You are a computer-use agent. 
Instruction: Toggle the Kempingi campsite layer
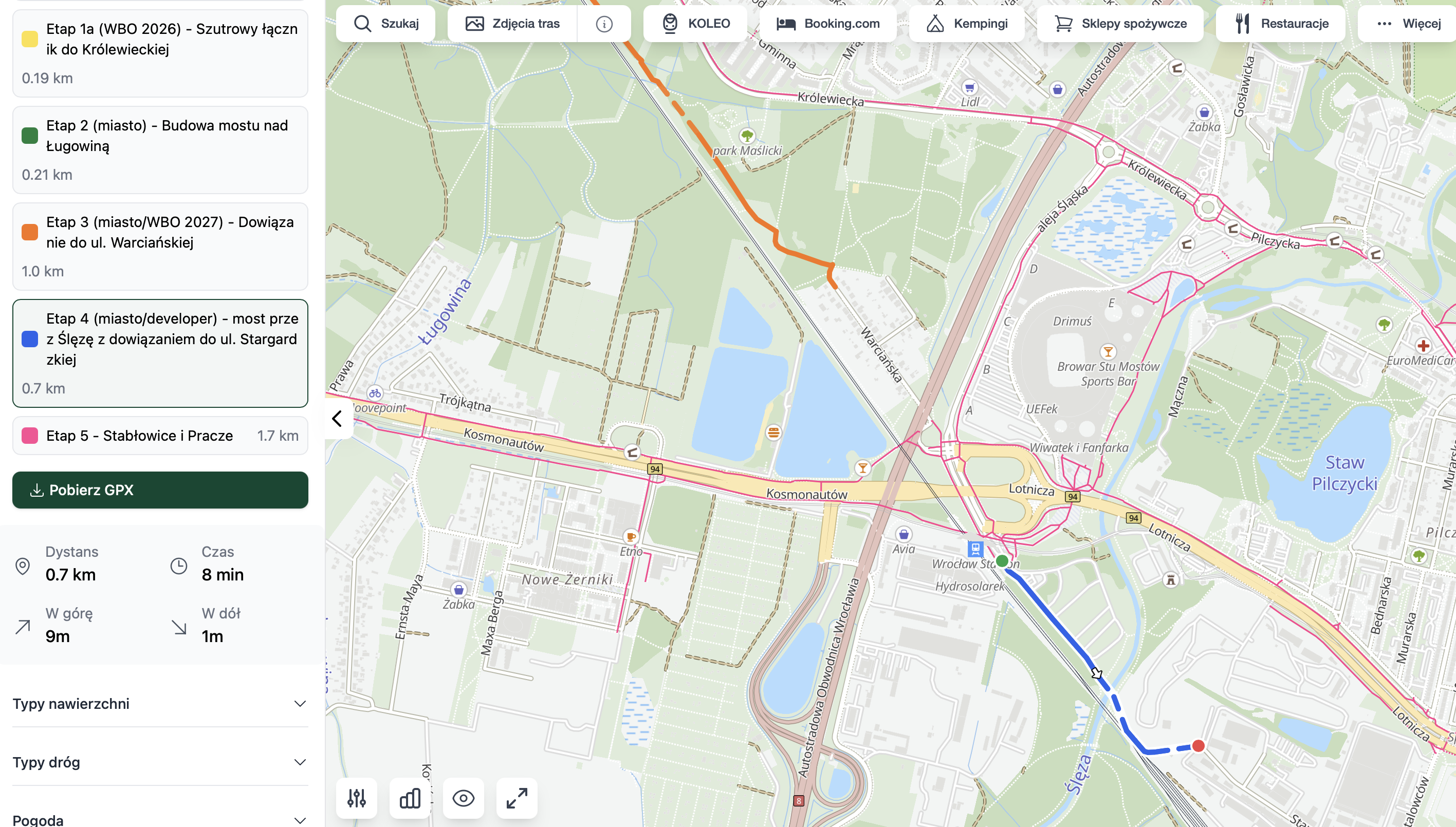pos(967,24)
